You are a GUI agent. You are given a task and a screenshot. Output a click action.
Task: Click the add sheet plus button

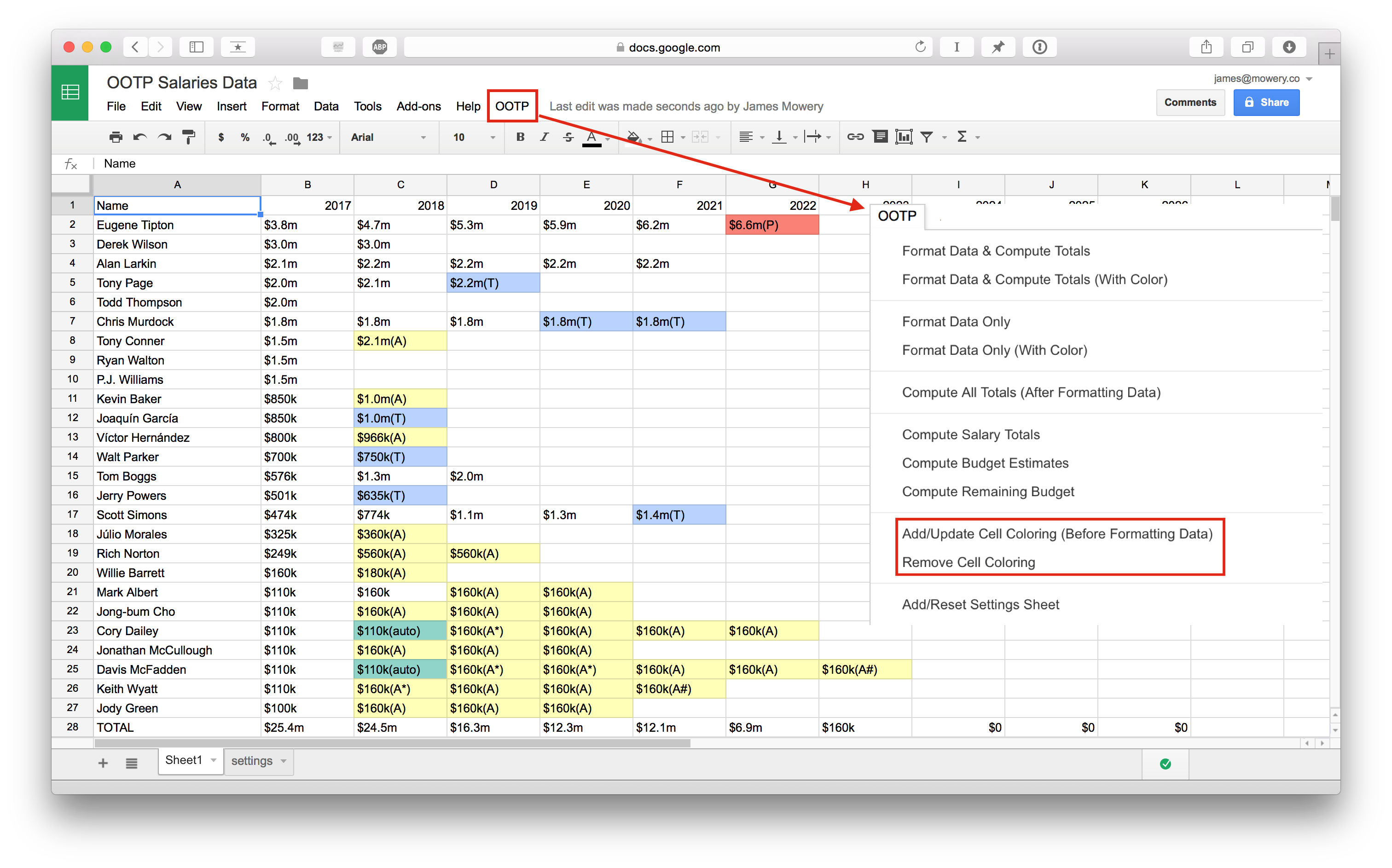tap(103, 763)
